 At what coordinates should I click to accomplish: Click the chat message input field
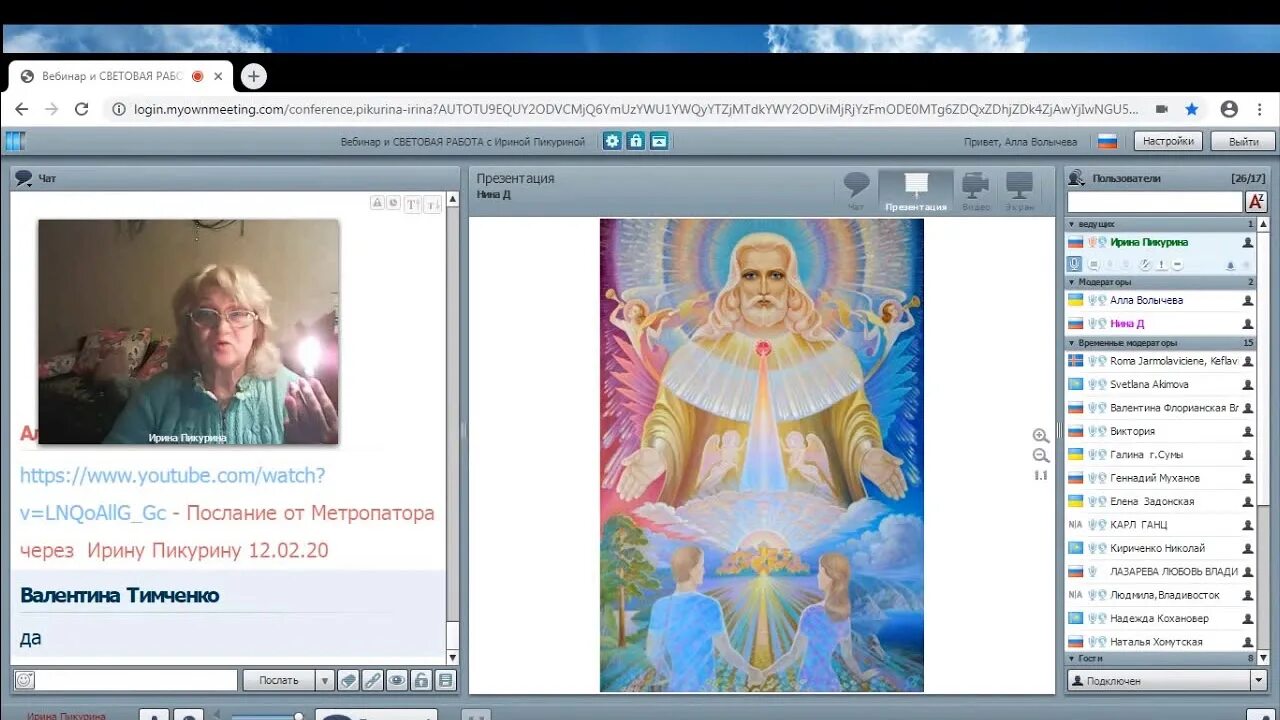pyautogui.click(x=137, y=680)
